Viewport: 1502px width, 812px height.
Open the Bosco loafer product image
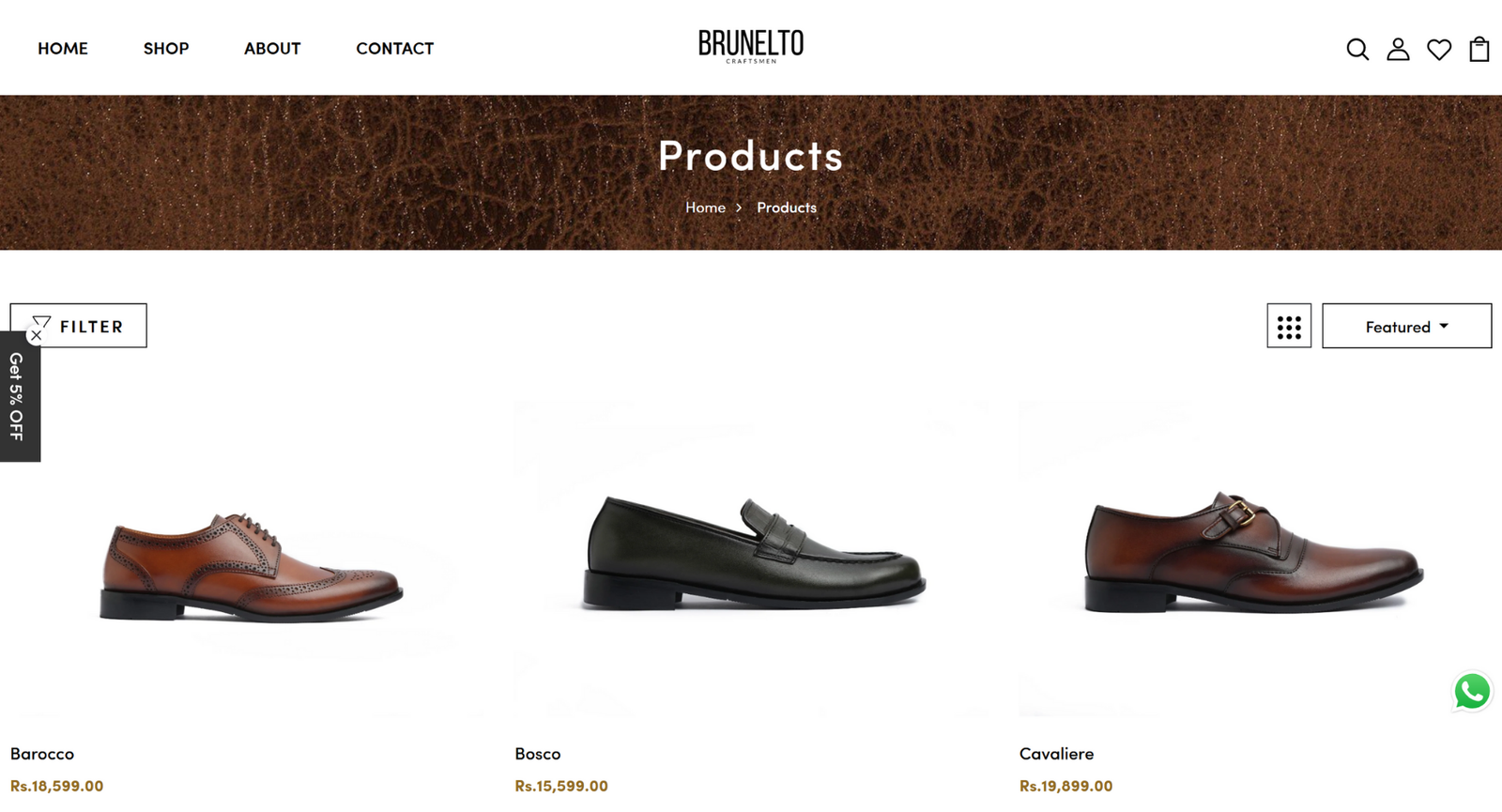(753, 559)
